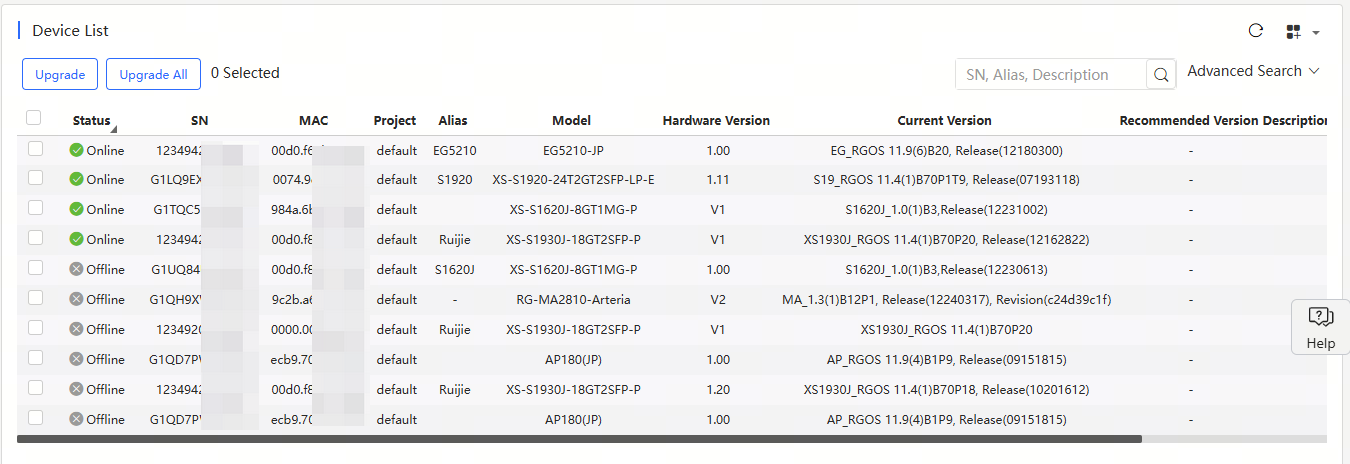Expand the Advanced Search panel
This screenshot has width=1350, height=464.
(1253, 71)
